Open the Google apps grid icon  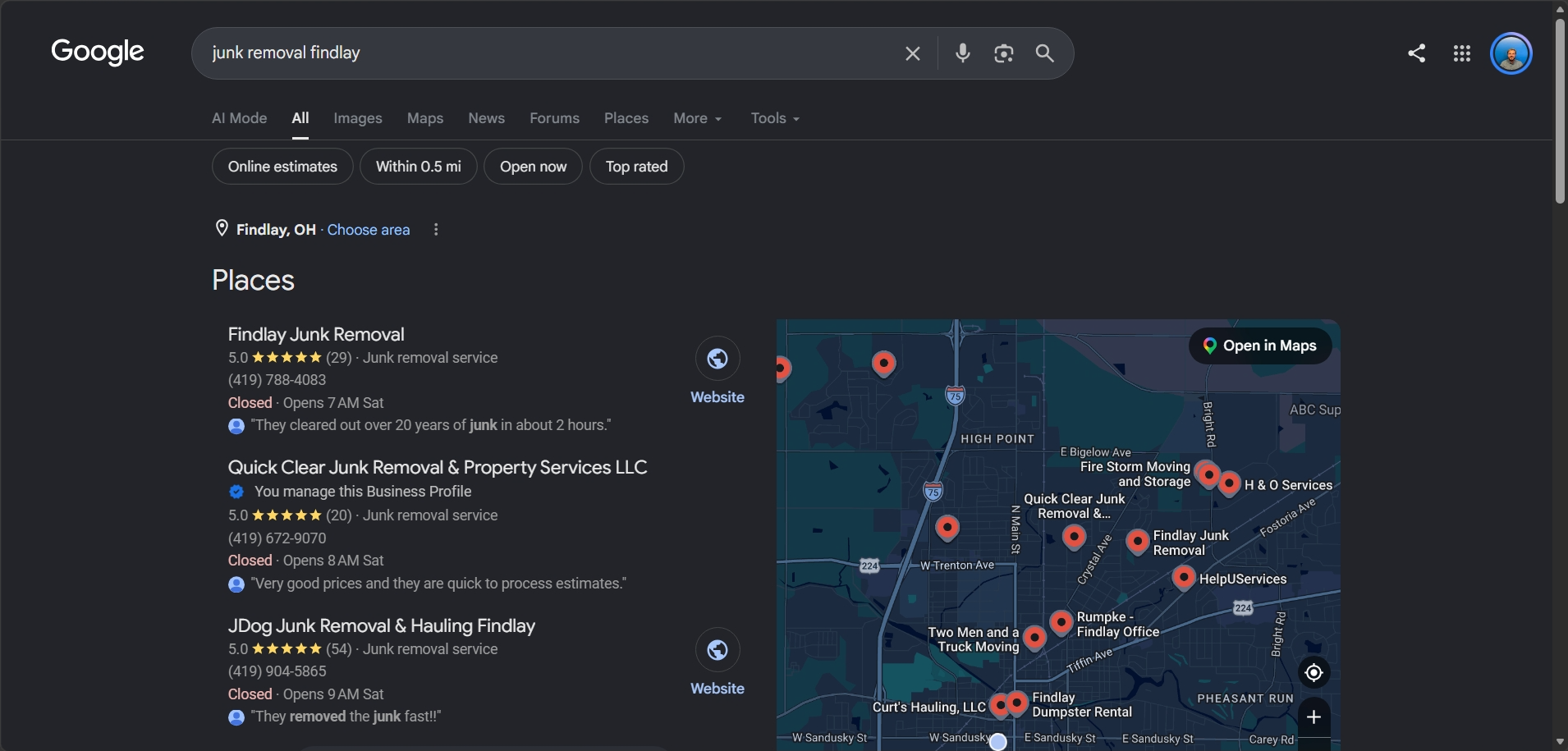[1461, 53]
